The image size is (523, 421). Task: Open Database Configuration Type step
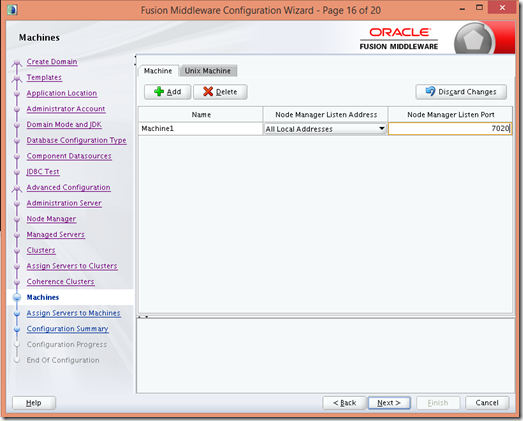(76, 140)
